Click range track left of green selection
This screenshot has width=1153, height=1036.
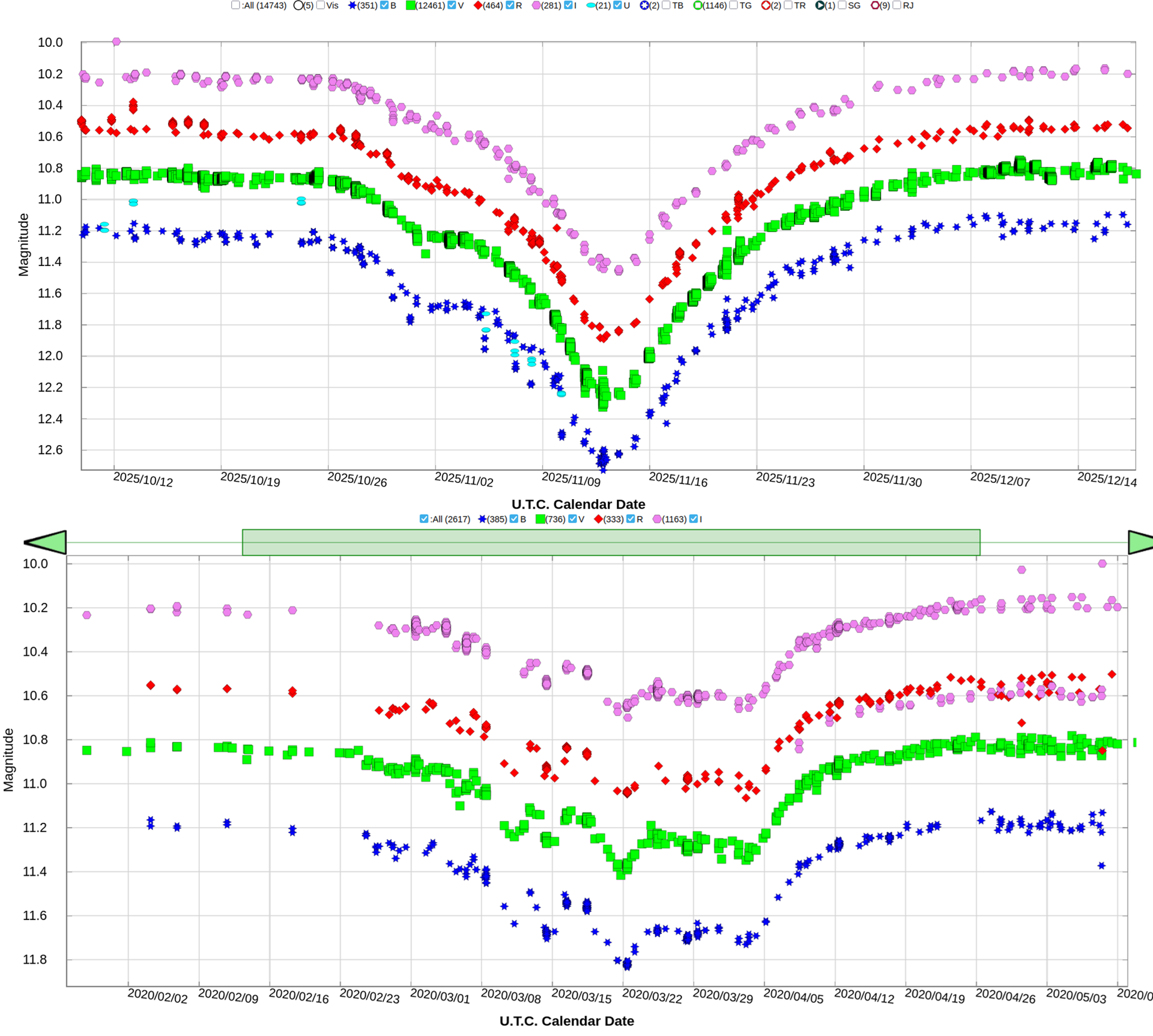pos(154,542)
